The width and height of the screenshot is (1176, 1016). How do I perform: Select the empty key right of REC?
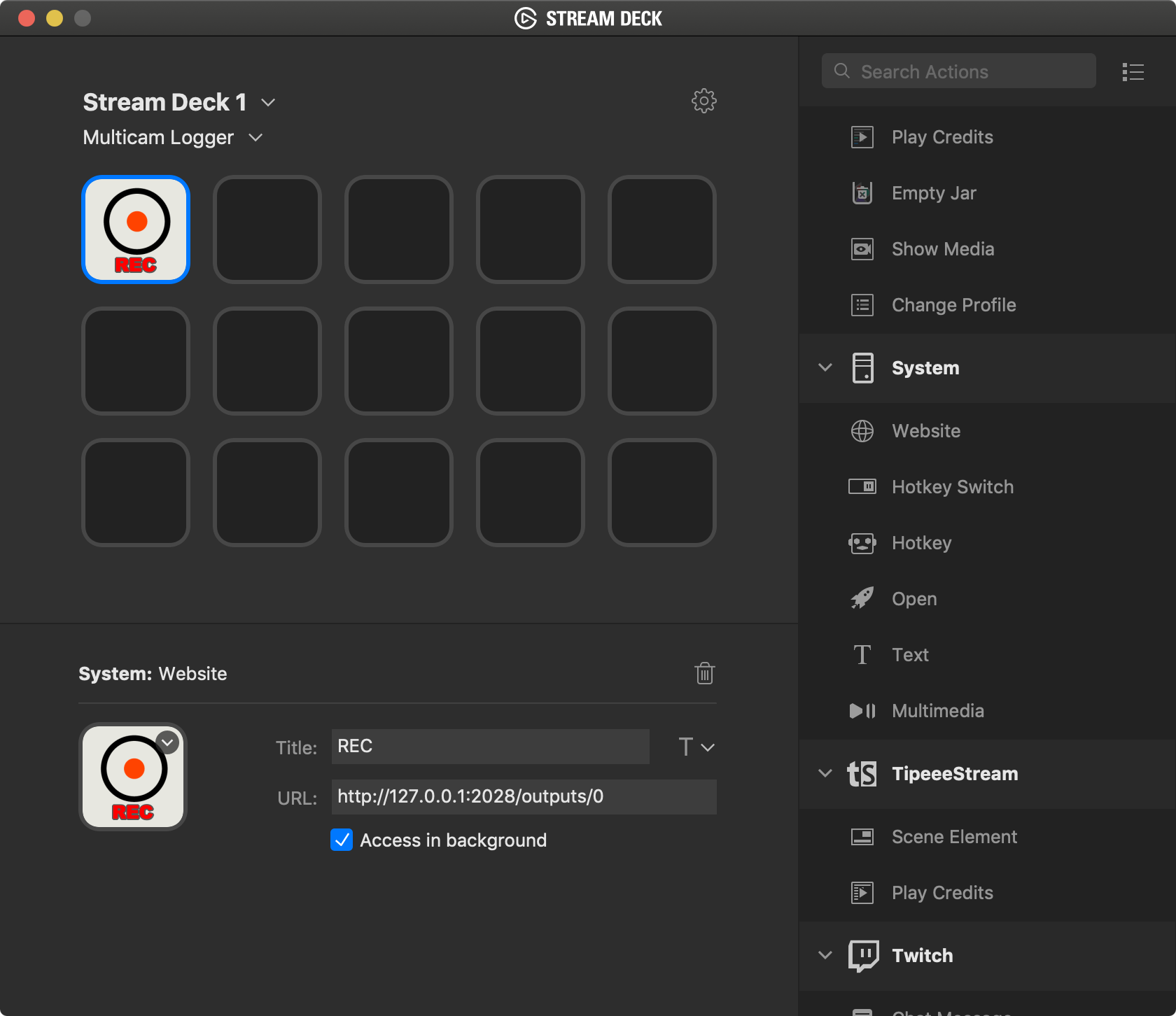coord(267,230)
